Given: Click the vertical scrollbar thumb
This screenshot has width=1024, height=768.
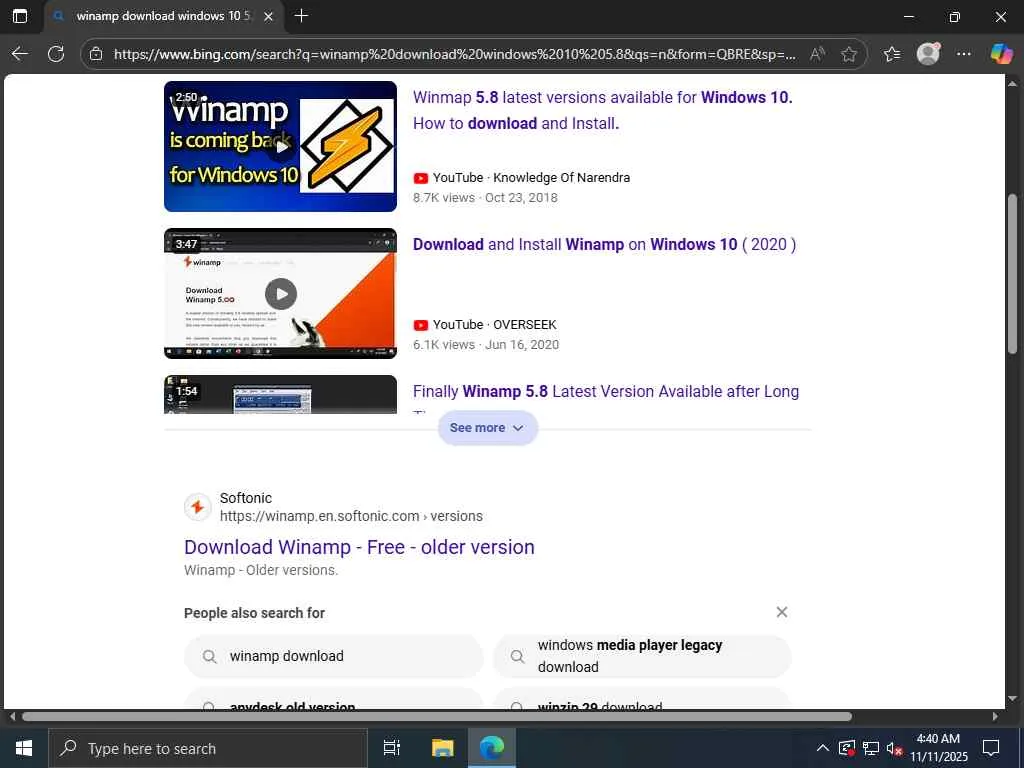Looking at the screenshot, I should pyautogui.click(x=1012, y=274).
